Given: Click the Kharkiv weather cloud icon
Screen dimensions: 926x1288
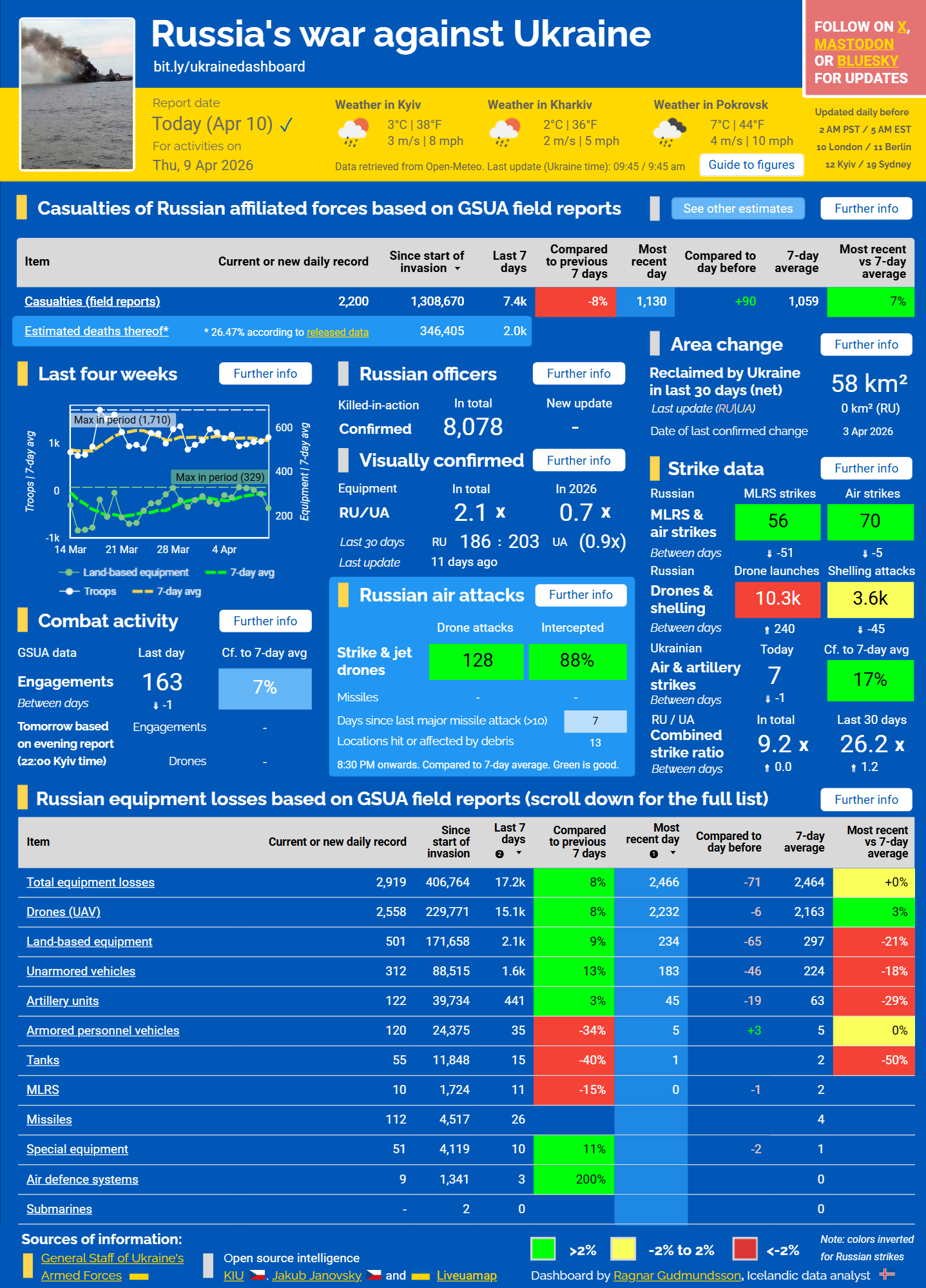Looking at the screenshot, I should (x=505, y=133).
